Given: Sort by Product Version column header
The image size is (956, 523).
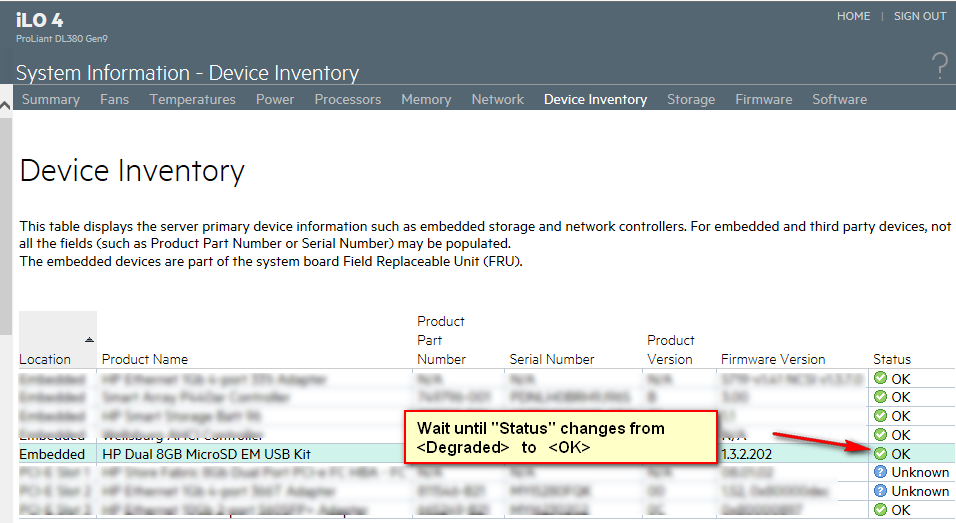Looking at the screenshot, I should tap(671, 349).
